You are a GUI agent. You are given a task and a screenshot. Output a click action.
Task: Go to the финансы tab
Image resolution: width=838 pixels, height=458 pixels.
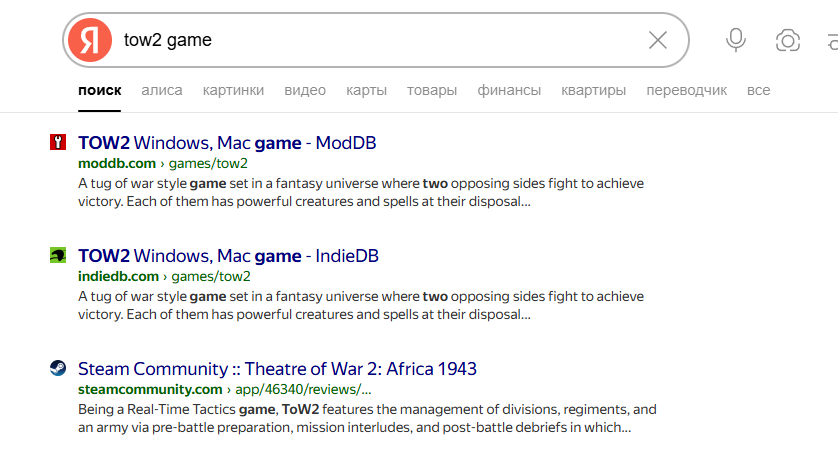[x=509, y=90]
